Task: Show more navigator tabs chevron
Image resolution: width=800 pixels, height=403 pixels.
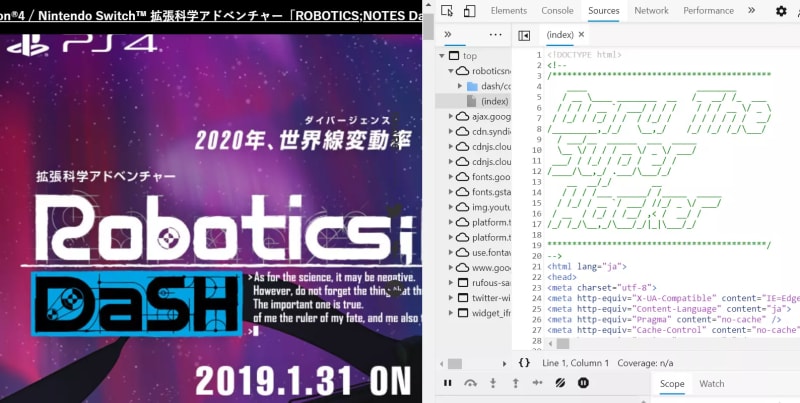Action: click(447, 35)
